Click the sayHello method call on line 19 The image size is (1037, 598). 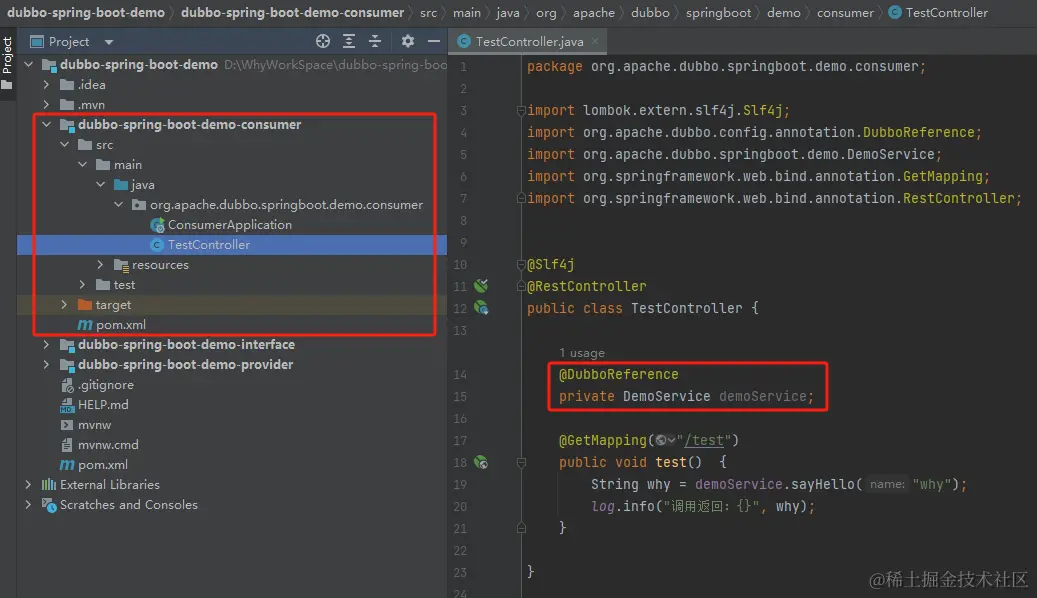pos(822,484)
